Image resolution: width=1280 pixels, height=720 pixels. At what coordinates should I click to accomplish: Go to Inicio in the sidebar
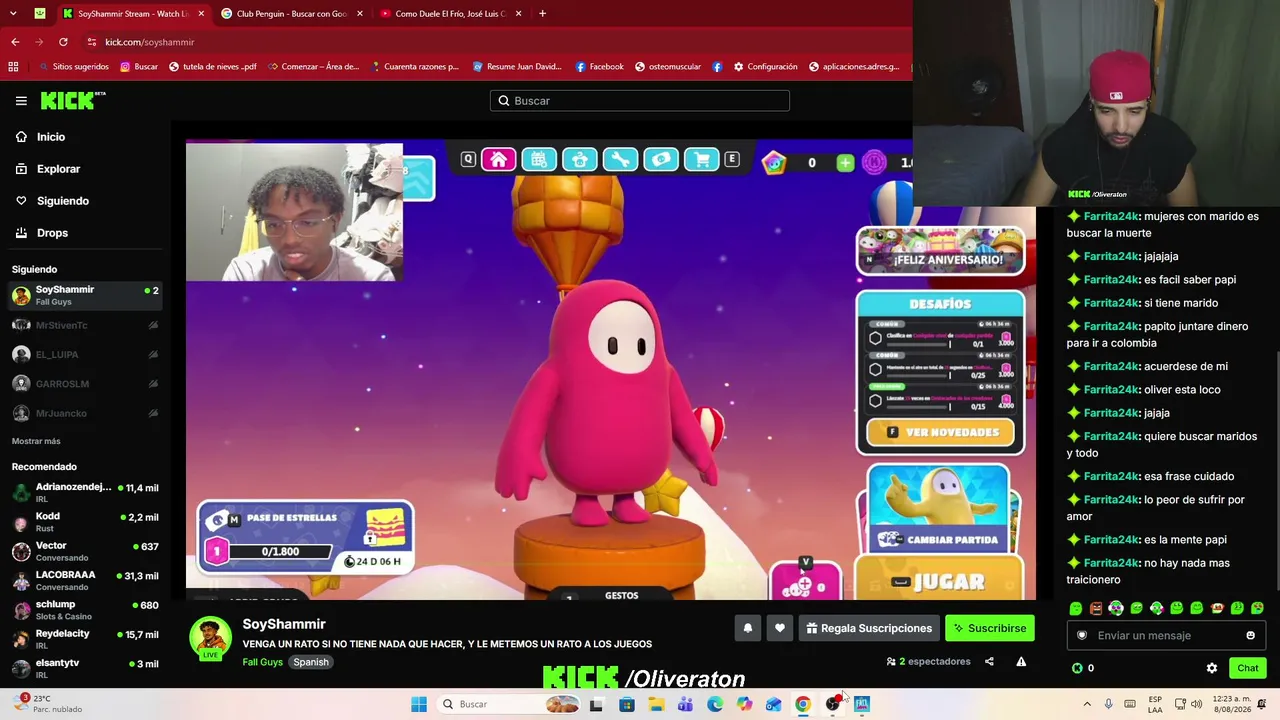[x=50, y=137]
